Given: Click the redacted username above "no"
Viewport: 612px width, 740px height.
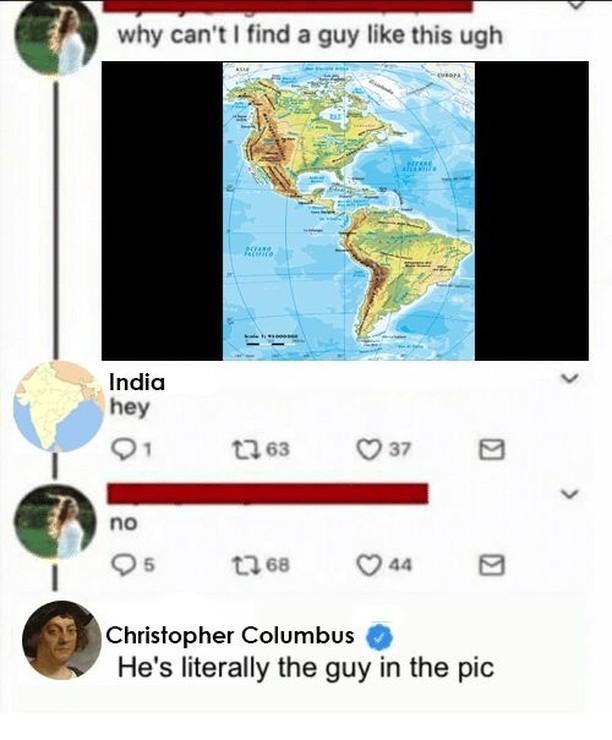Looking at the screenshot, I should click(268, 493).
